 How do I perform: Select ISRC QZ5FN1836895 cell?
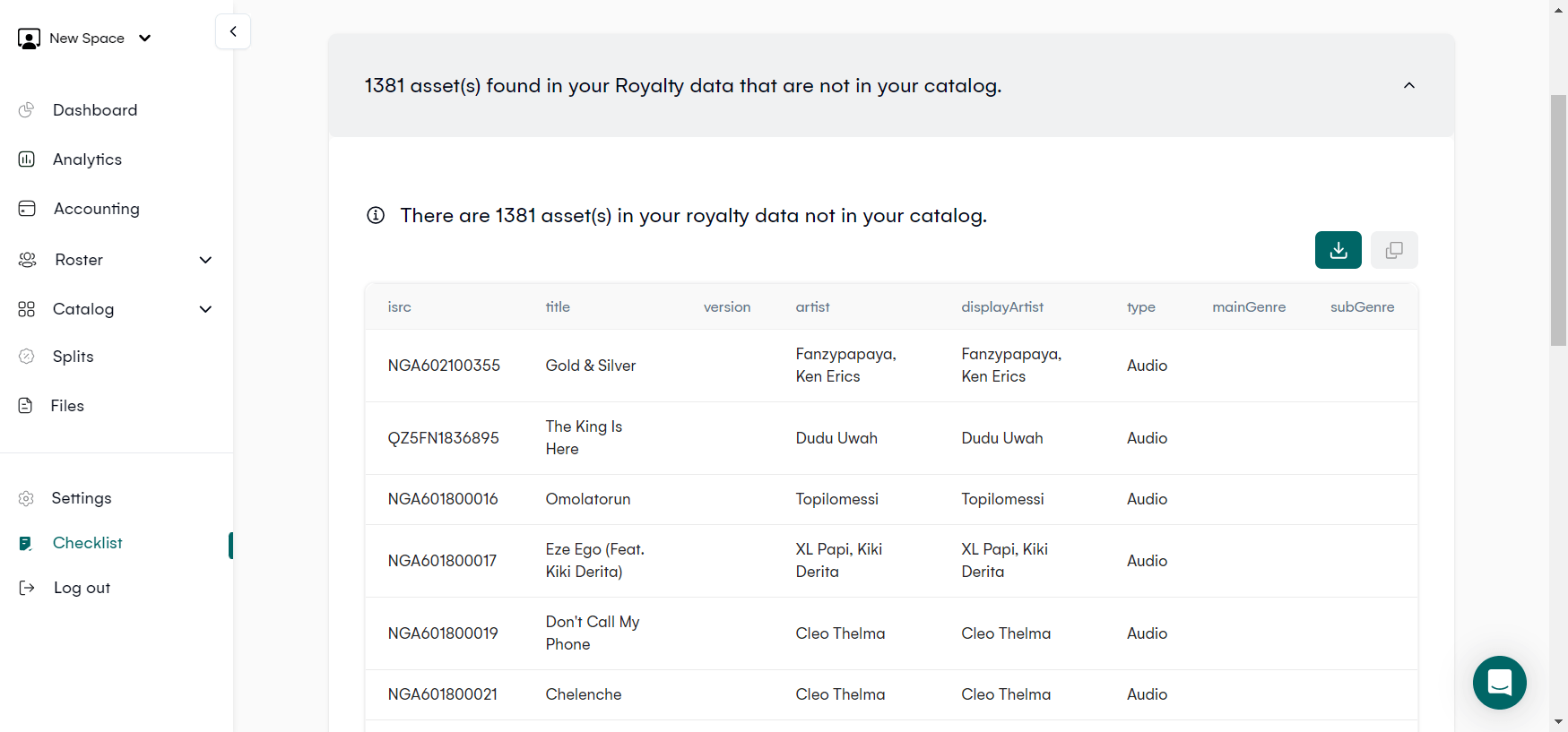(444, 438)
